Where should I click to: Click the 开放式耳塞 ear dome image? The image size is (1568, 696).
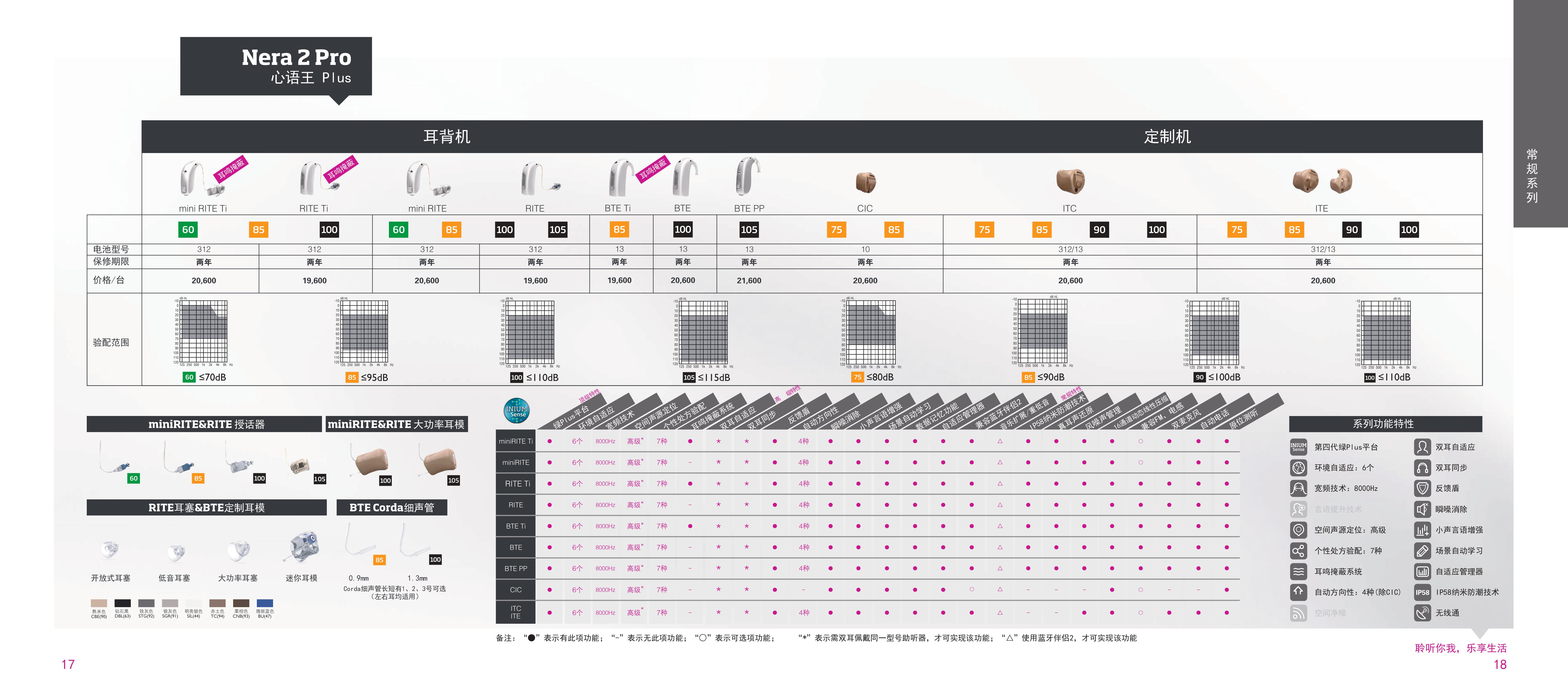[x=110, y=550]
